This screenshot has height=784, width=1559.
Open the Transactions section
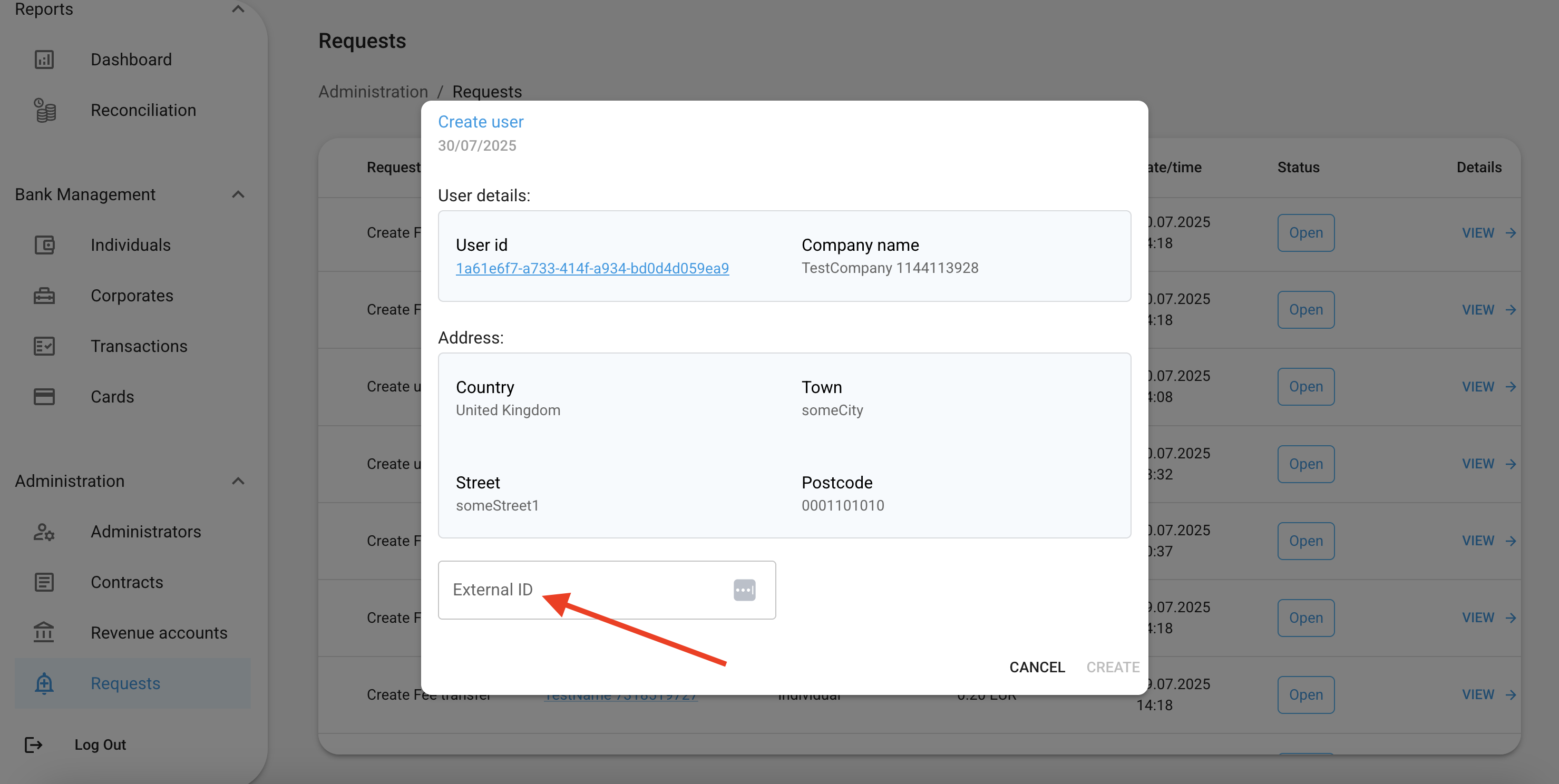click(x=139, y=346)
